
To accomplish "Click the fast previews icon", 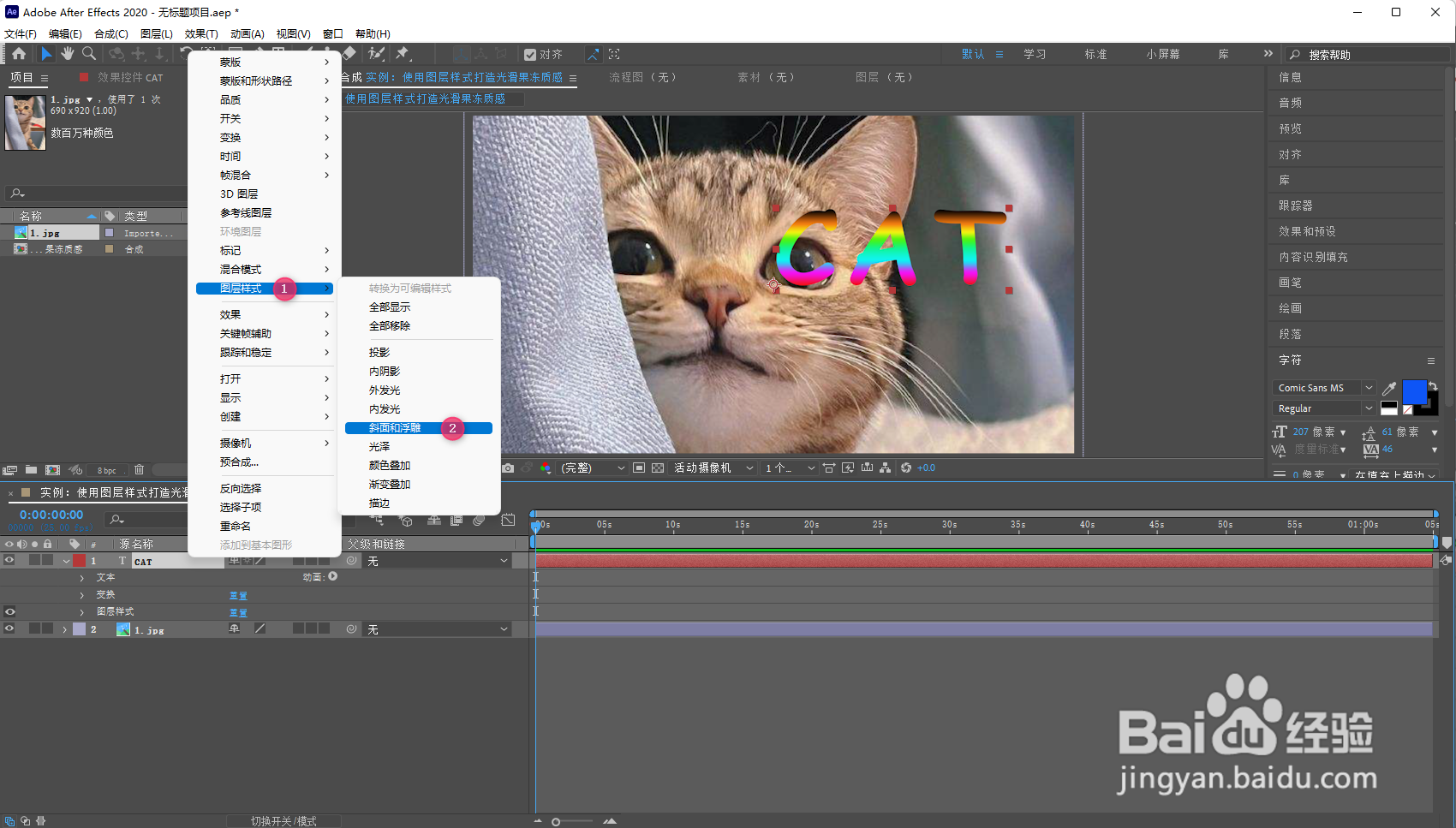I will 848,468.
